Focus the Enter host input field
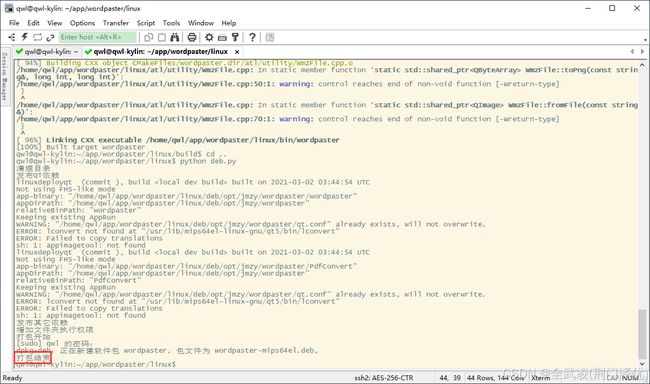 point(97,37)
